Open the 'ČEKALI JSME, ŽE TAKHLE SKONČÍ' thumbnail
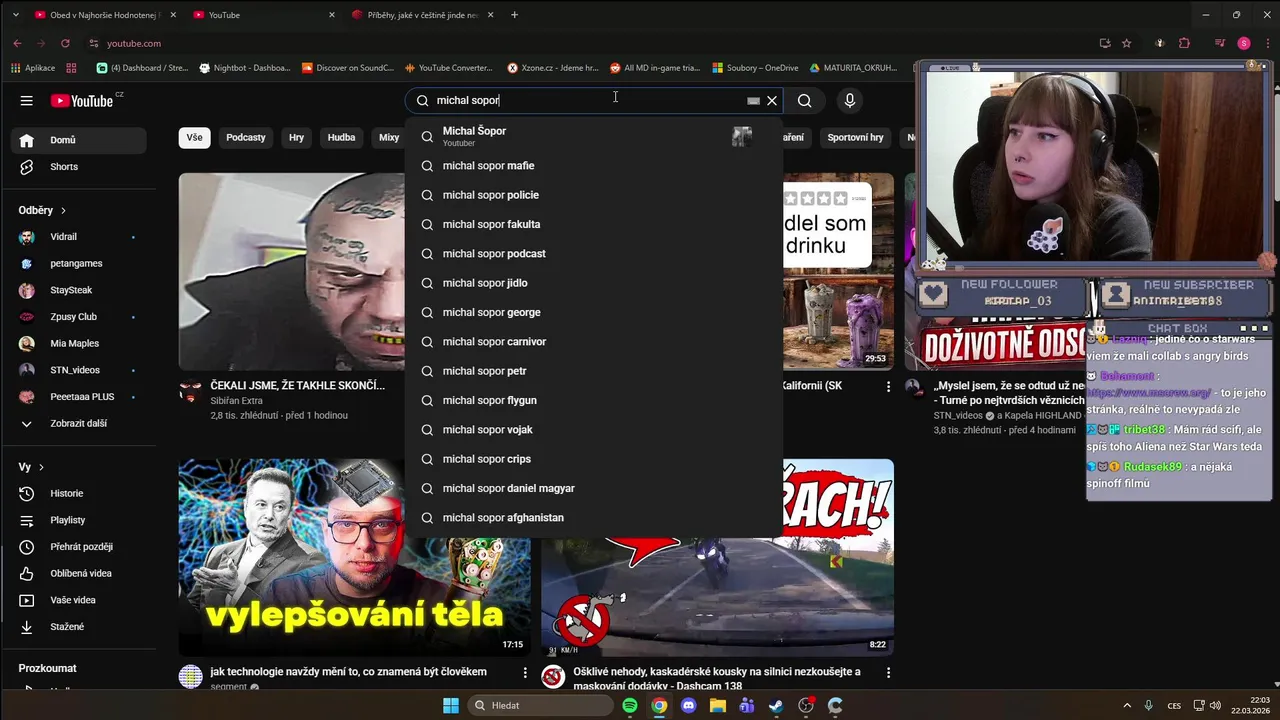The height and width of the screenshot is (720, 1280). click(x=292, y=271)
